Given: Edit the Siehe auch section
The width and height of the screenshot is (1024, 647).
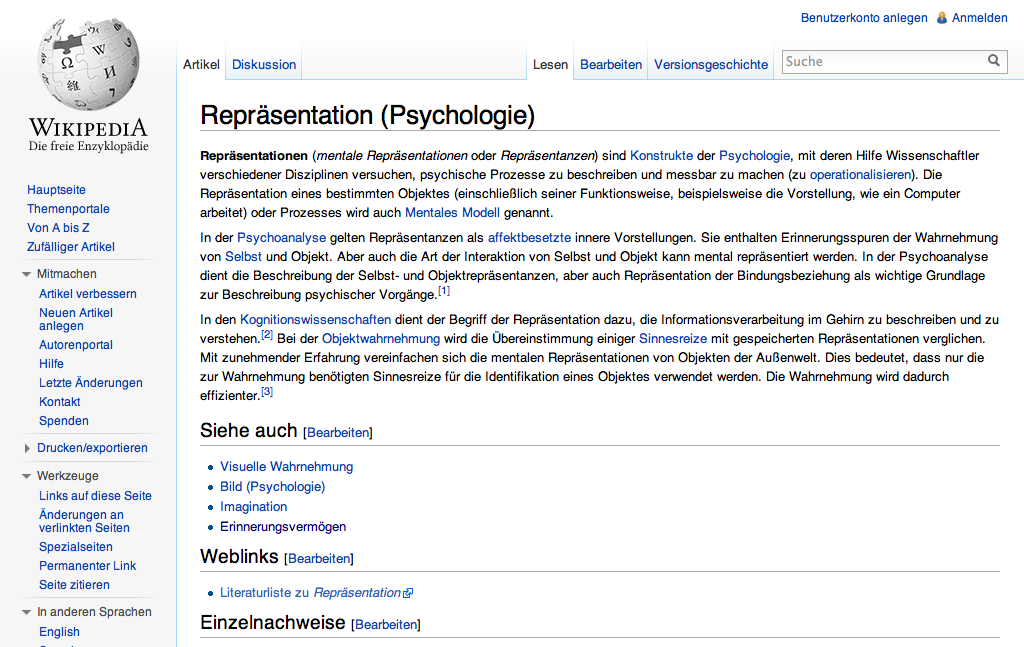Looking at the screenshot, I should (x=339, y=433).
